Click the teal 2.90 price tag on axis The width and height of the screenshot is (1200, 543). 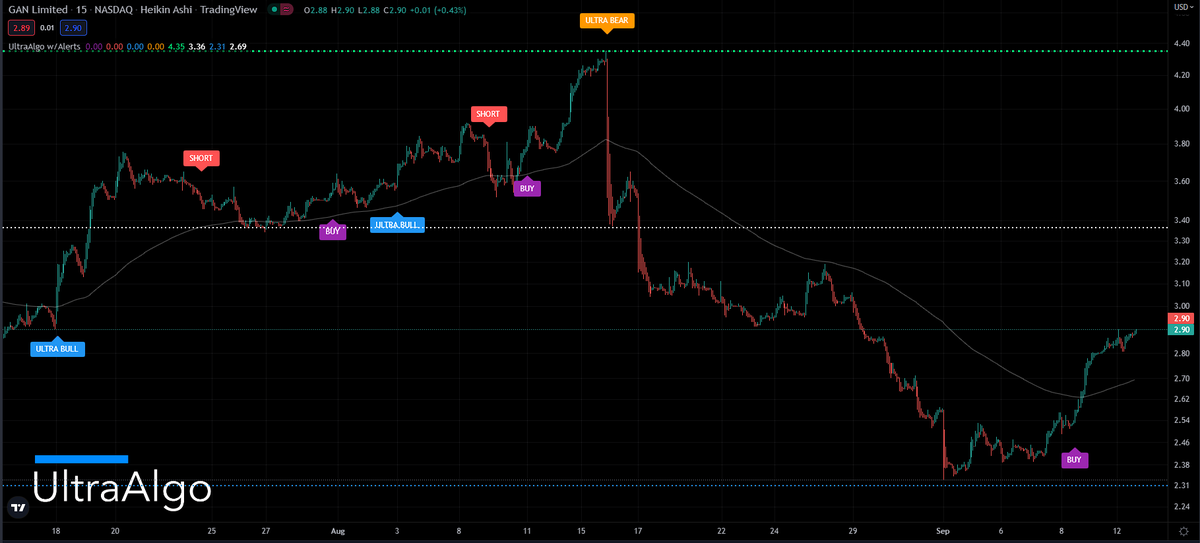1180,330
